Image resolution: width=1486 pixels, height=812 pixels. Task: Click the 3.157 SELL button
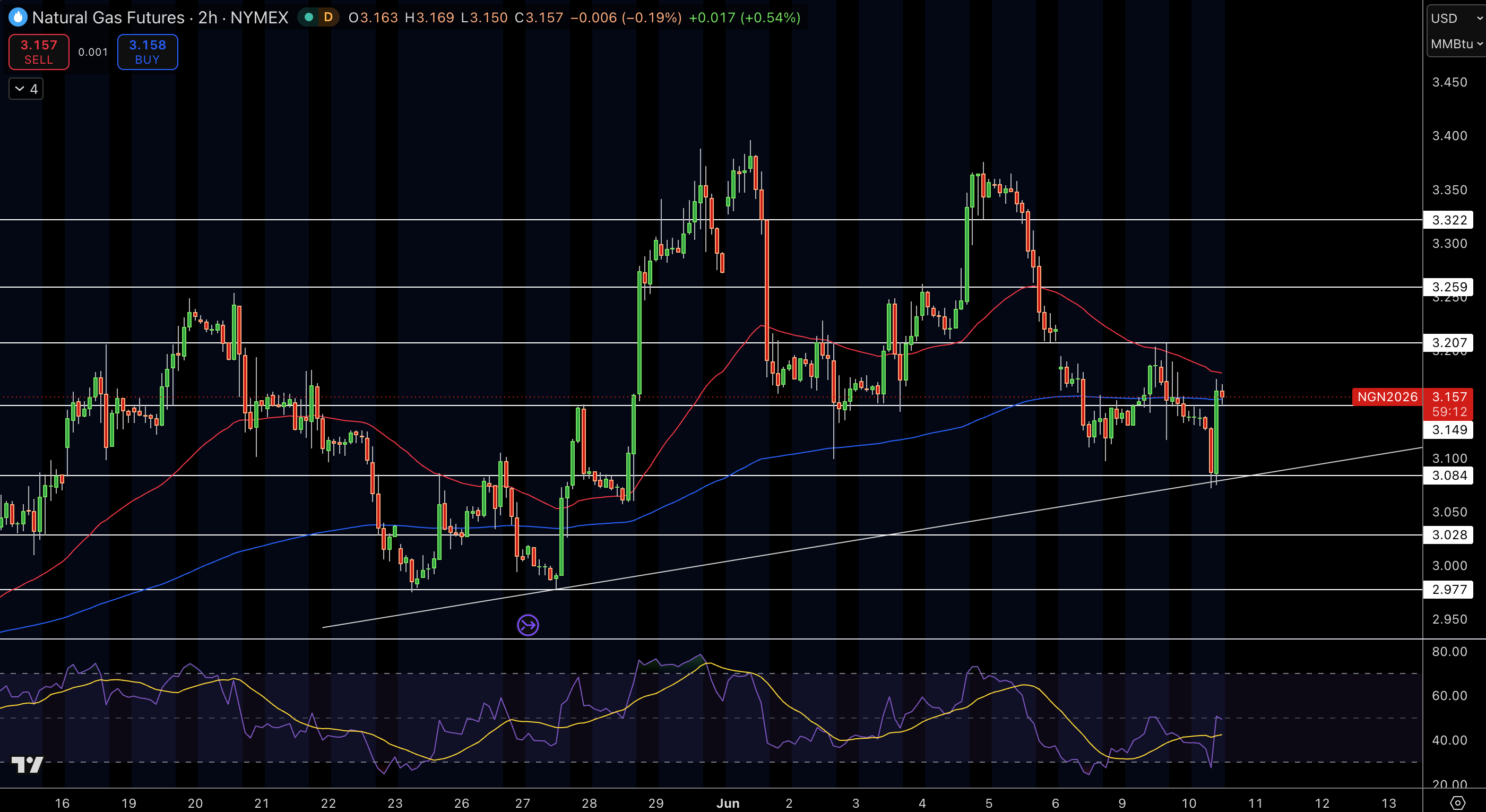point(39,52)
